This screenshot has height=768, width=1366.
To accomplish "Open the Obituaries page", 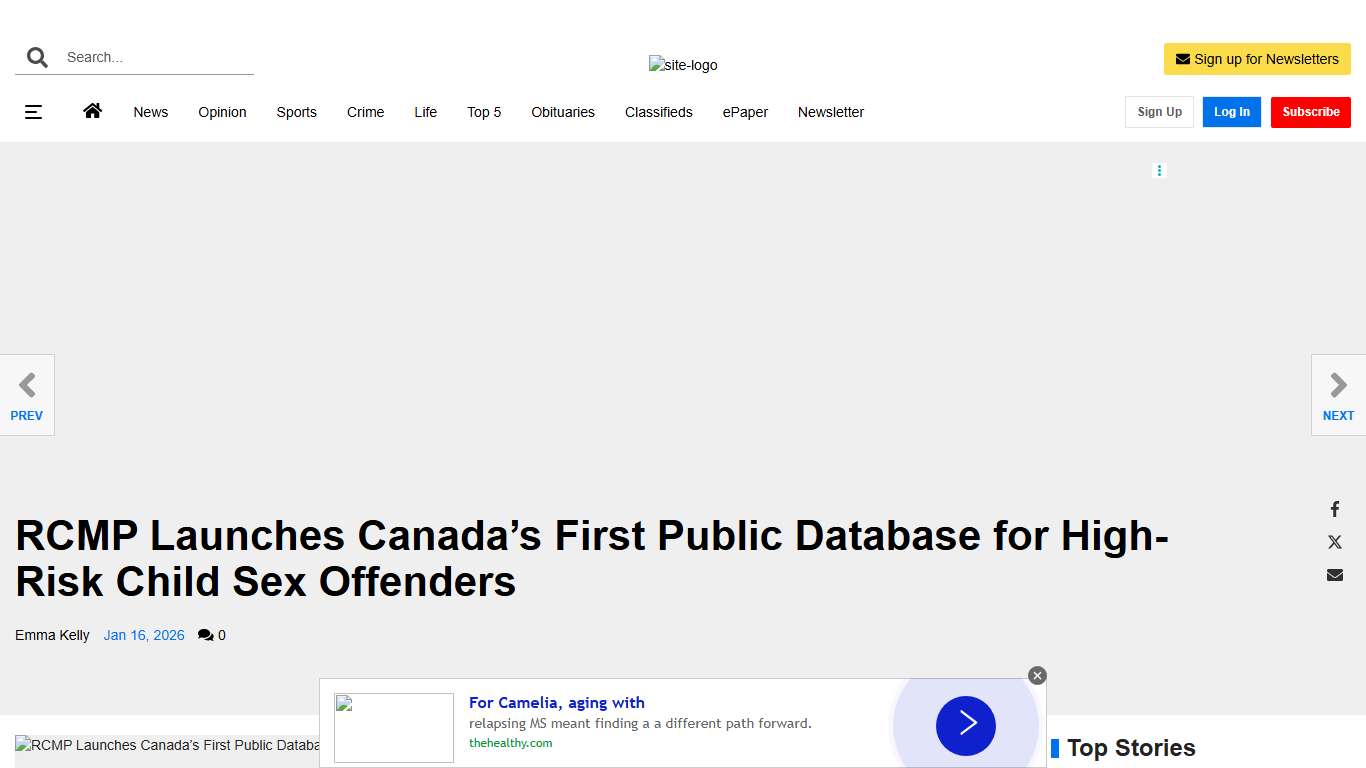I will 562,112.
